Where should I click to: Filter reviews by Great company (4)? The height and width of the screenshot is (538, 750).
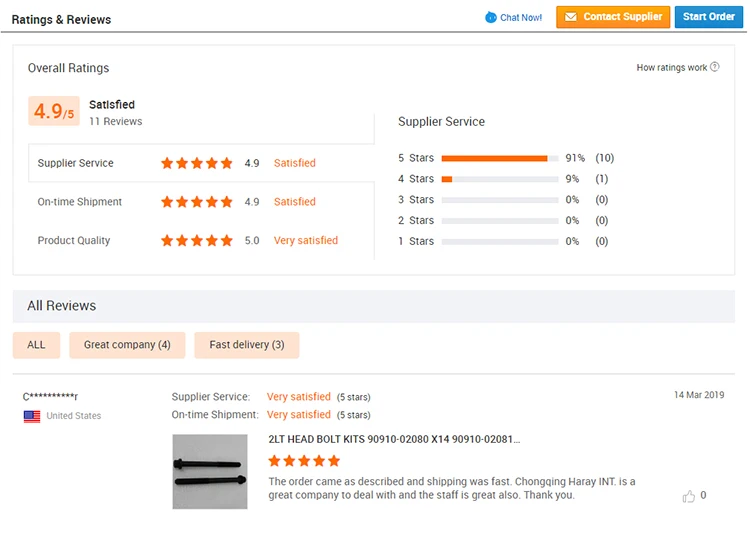pos(127,345)
